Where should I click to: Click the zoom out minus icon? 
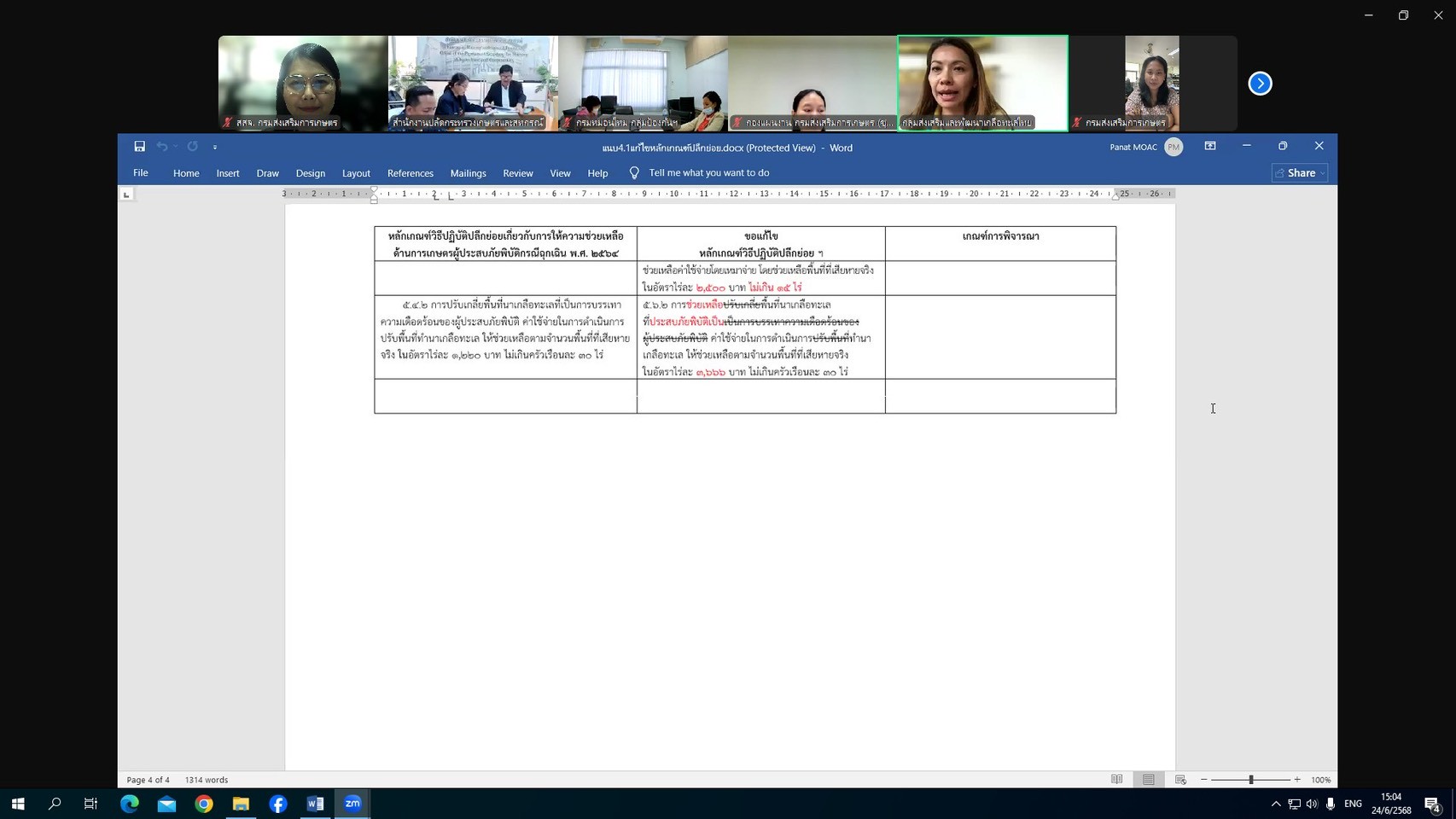coord(1203,780)
